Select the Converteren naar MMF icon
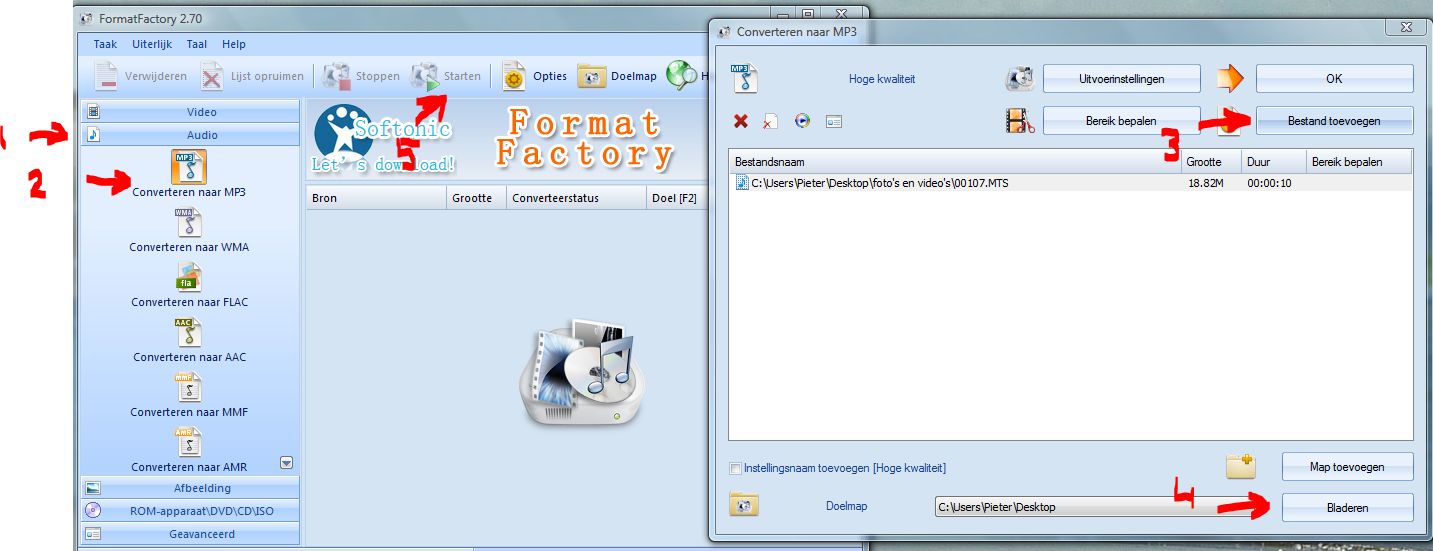The height and width of the screenshot is (551, 1433). pyautogui.click(x=189, y=388)
